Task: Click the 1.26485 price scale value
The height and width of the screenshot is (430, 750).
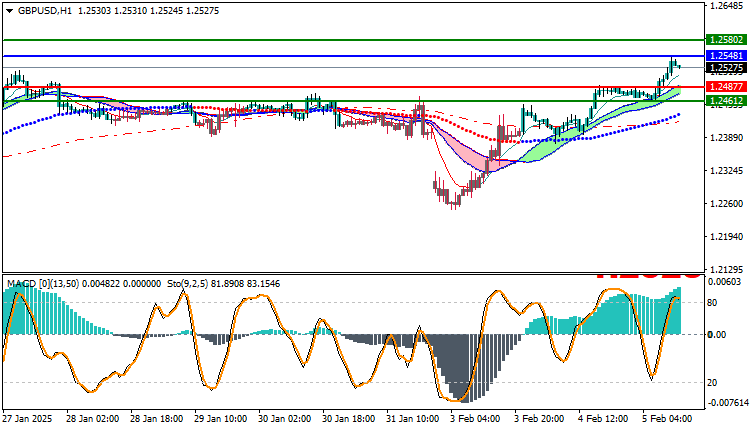Action: (727, 6)
